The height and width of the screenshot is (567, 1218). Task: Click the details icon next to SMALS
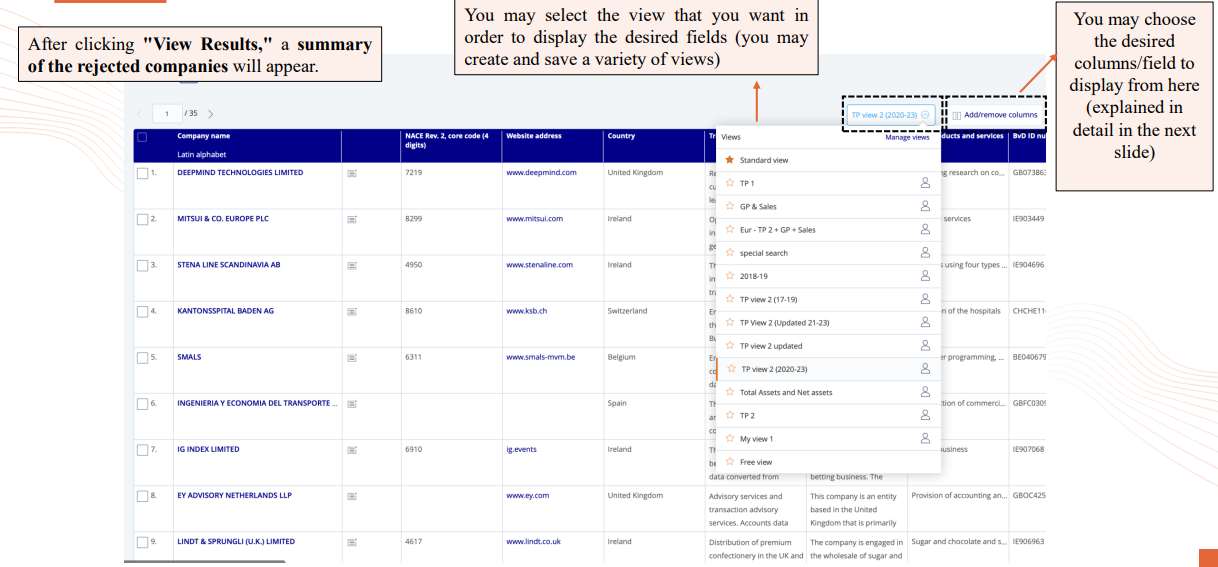pos(351,357)
